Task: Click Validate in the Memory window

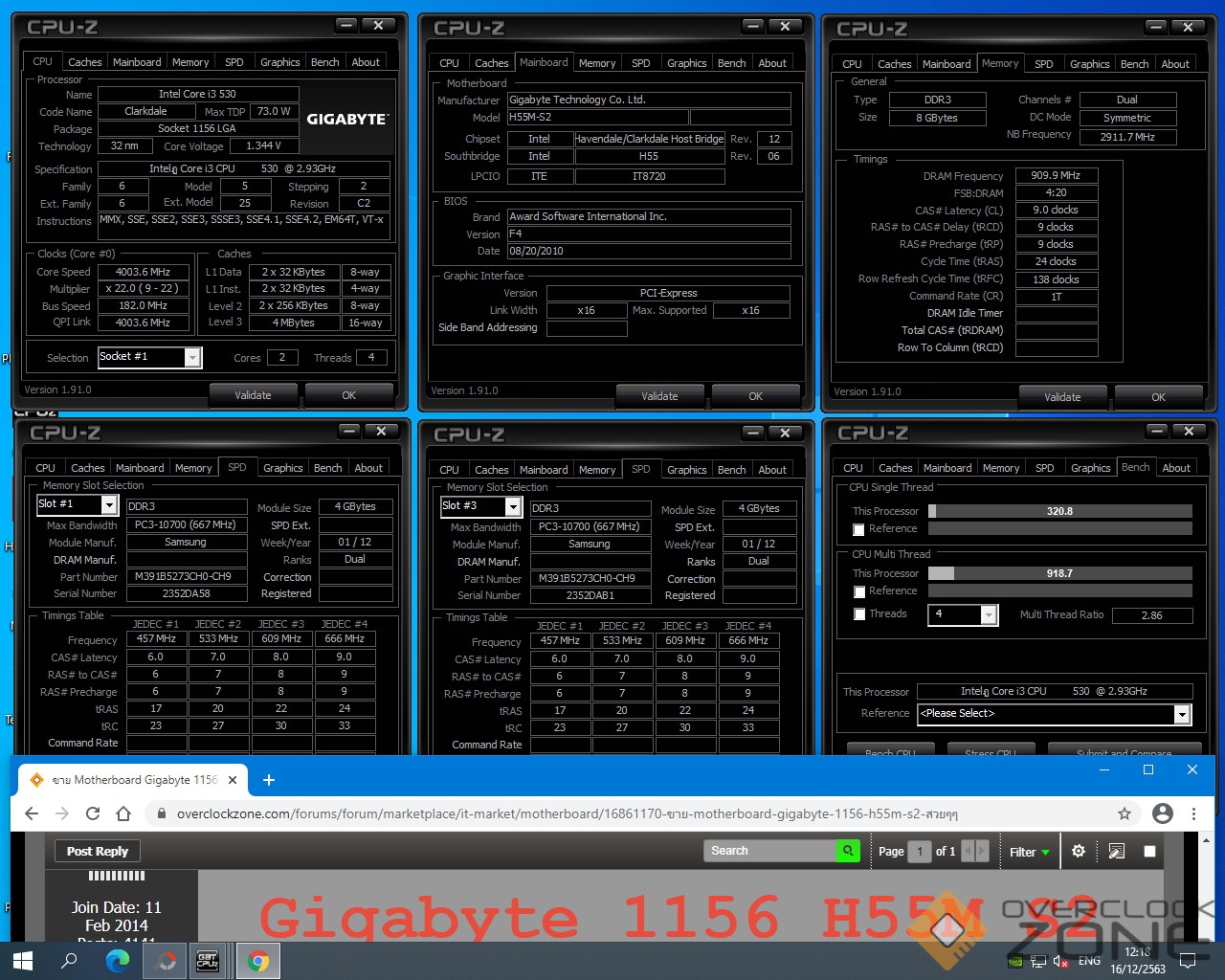Action: click(x=1062, y=397)
